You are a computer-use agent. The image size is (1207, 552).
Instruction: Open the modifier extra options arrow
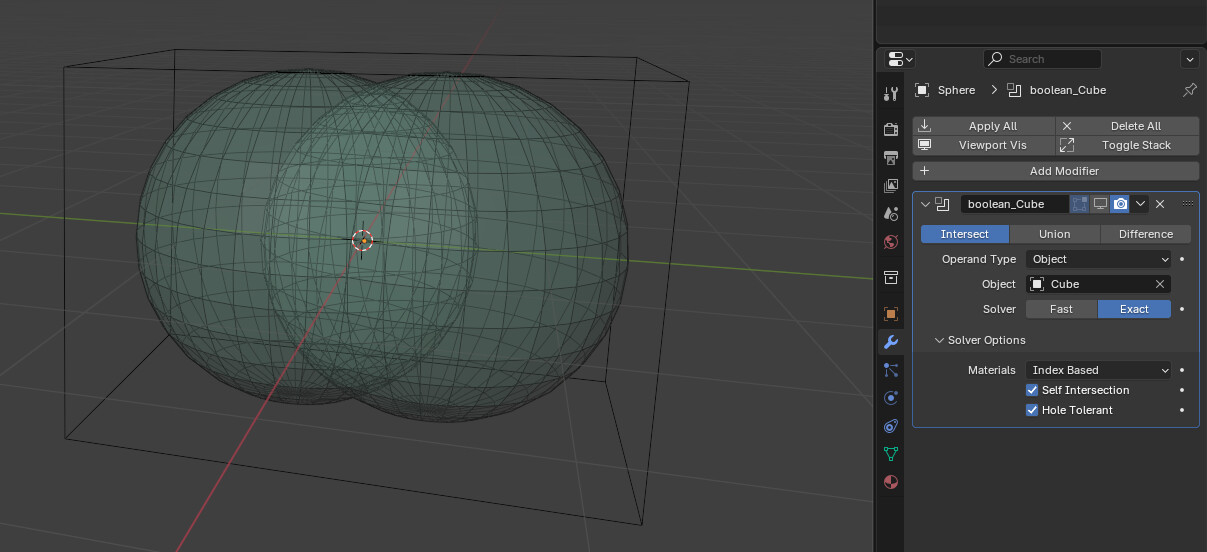(1140, 204)
